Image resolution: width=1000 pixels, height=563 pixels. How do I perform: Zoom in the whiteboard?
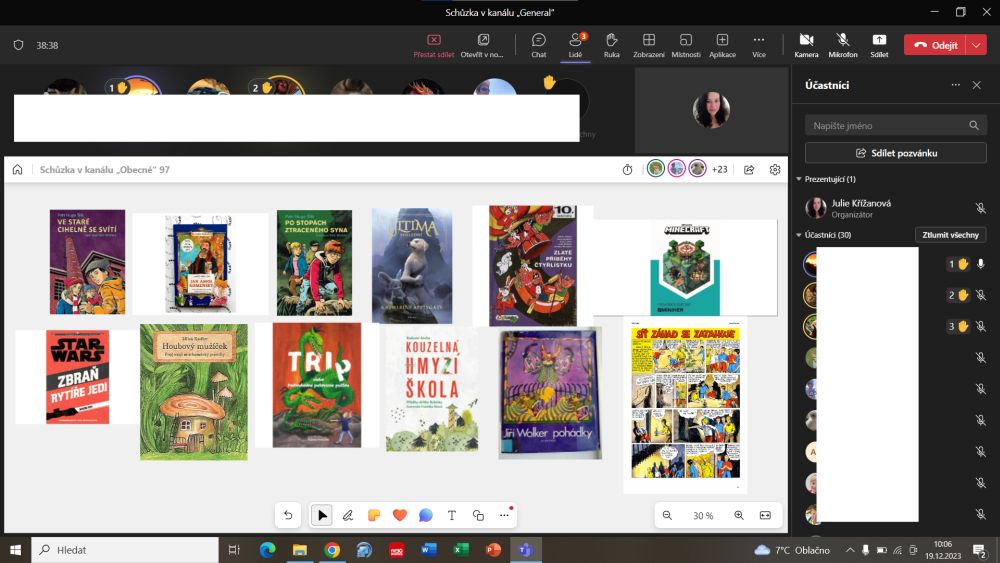pyautogui.click(x=739, y=515)
